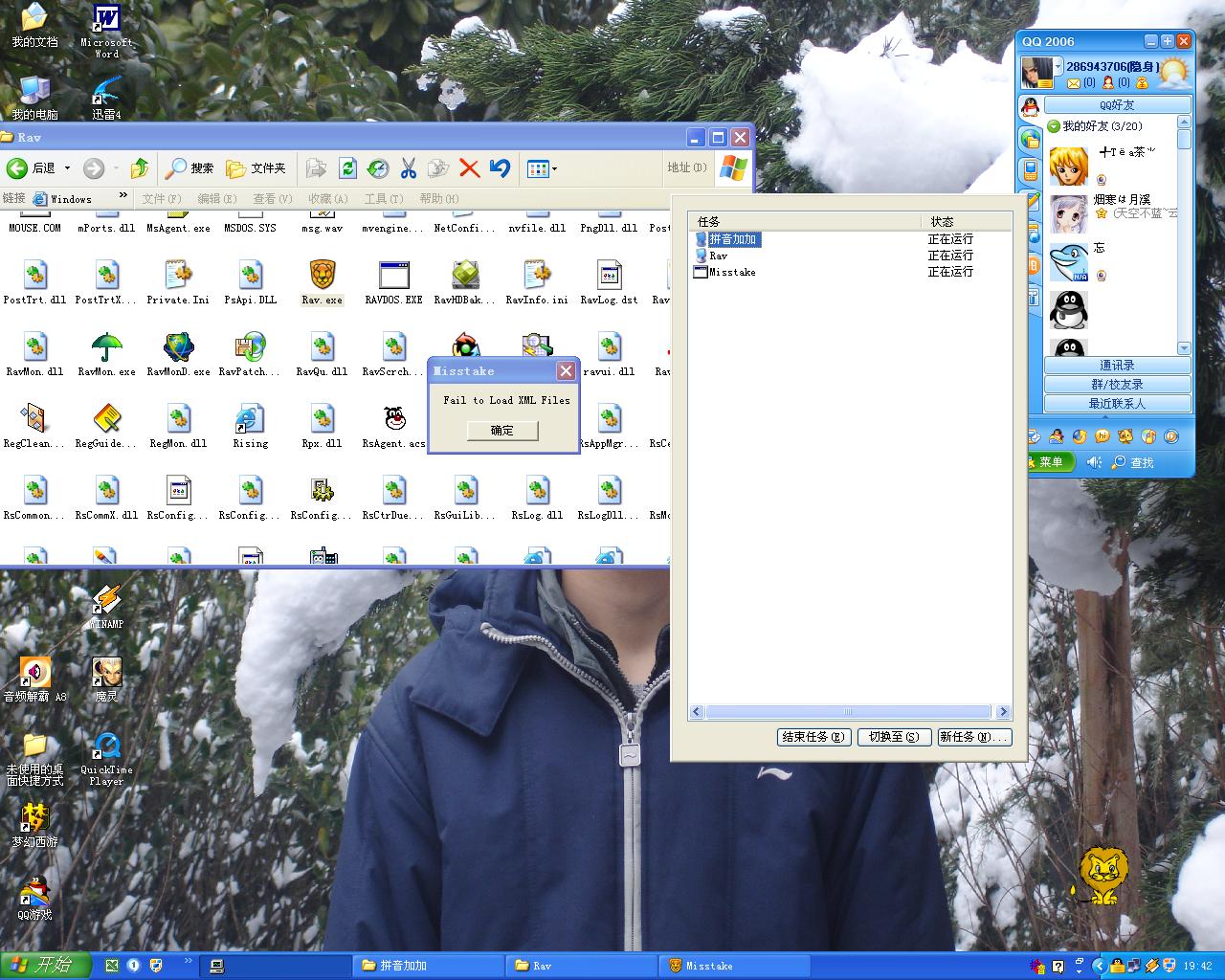Open the 帮助(H) menu

[439, 199]
